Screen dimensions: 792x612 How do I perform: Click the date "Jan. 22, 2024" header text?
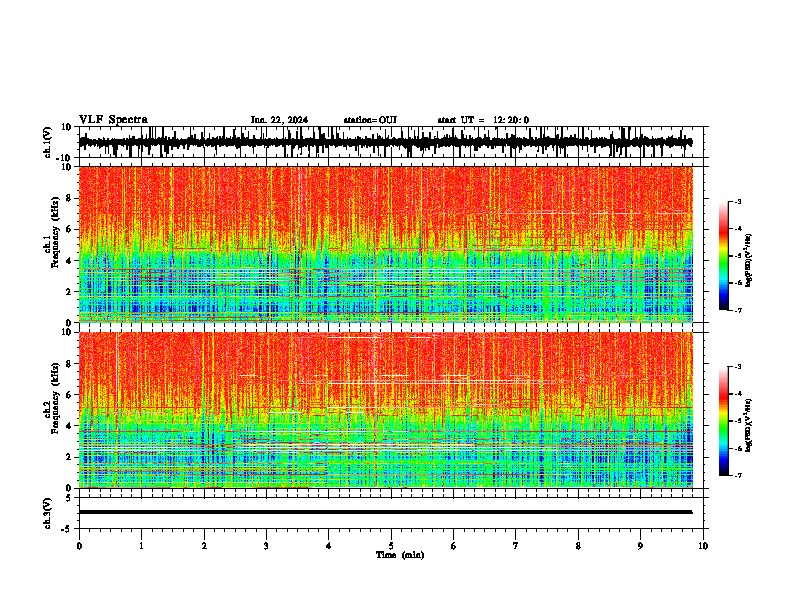coord(279,120)
